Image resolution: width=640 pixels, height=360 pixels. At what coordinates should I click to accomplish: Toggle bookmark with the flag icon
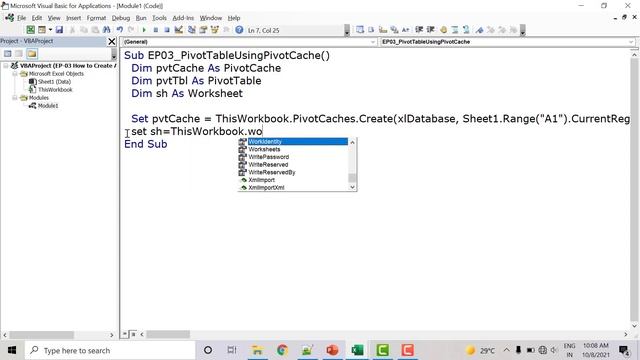point(480,30)
